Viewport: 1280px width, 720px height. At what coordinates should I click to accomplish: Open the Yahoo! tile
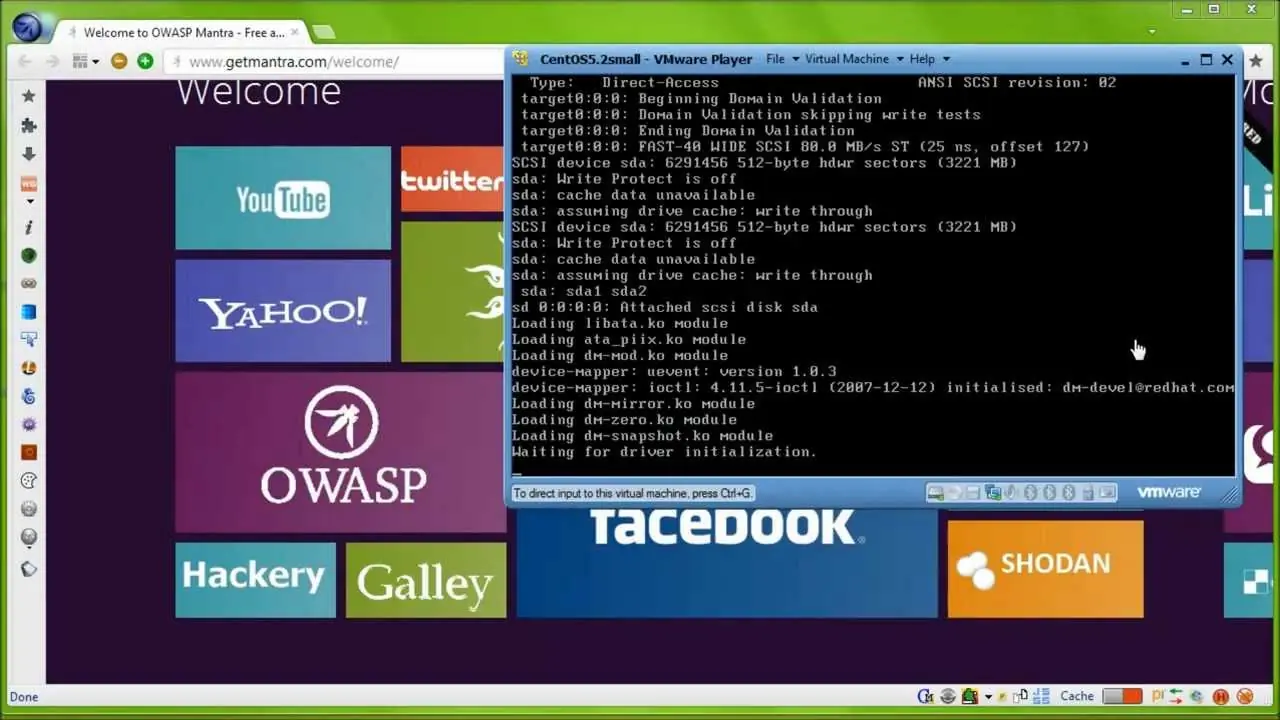coord(283,311)
